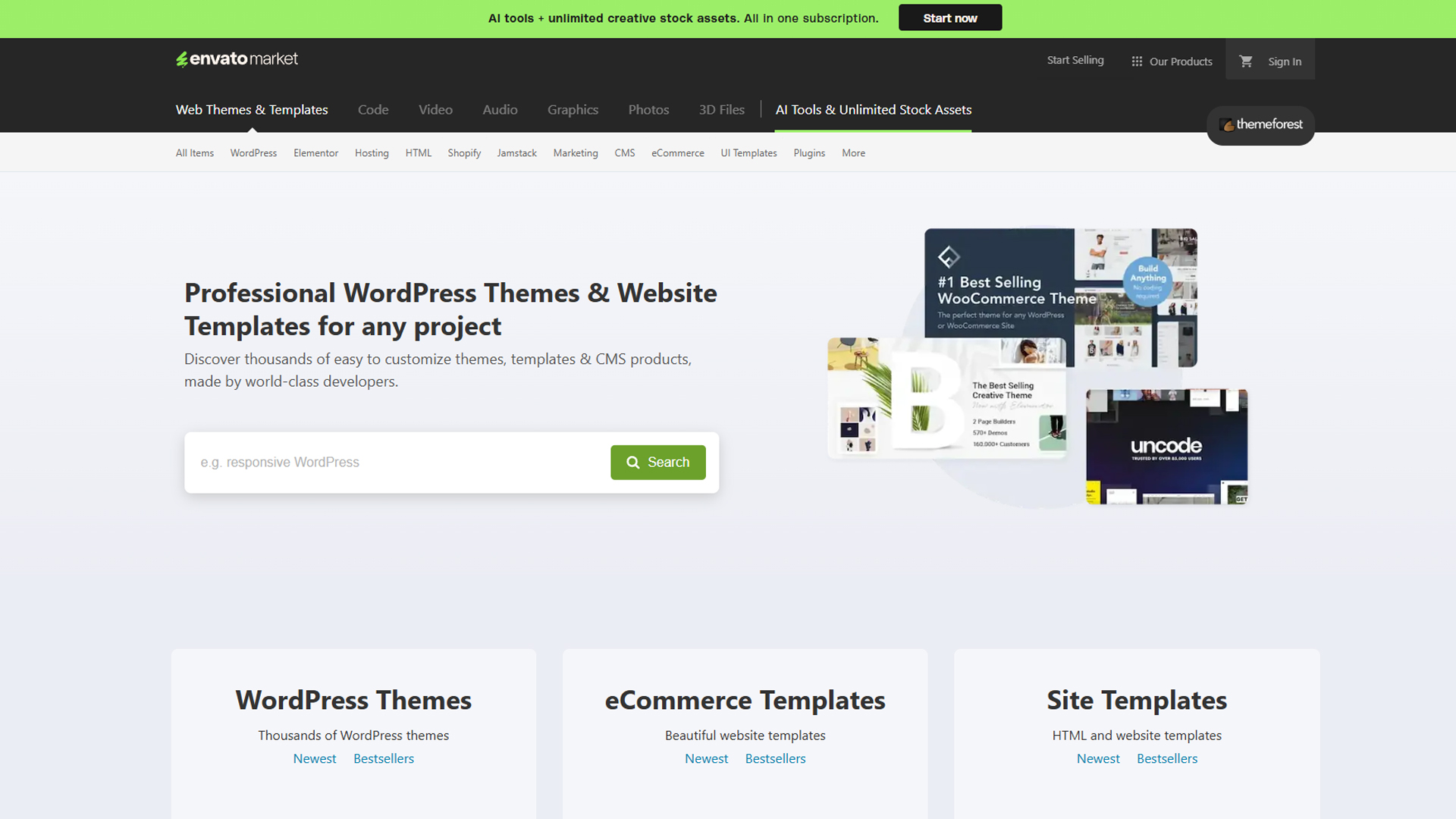Open the Web Themes & Templates tab
Screen dimensions: 1456x819
(252, 110)
